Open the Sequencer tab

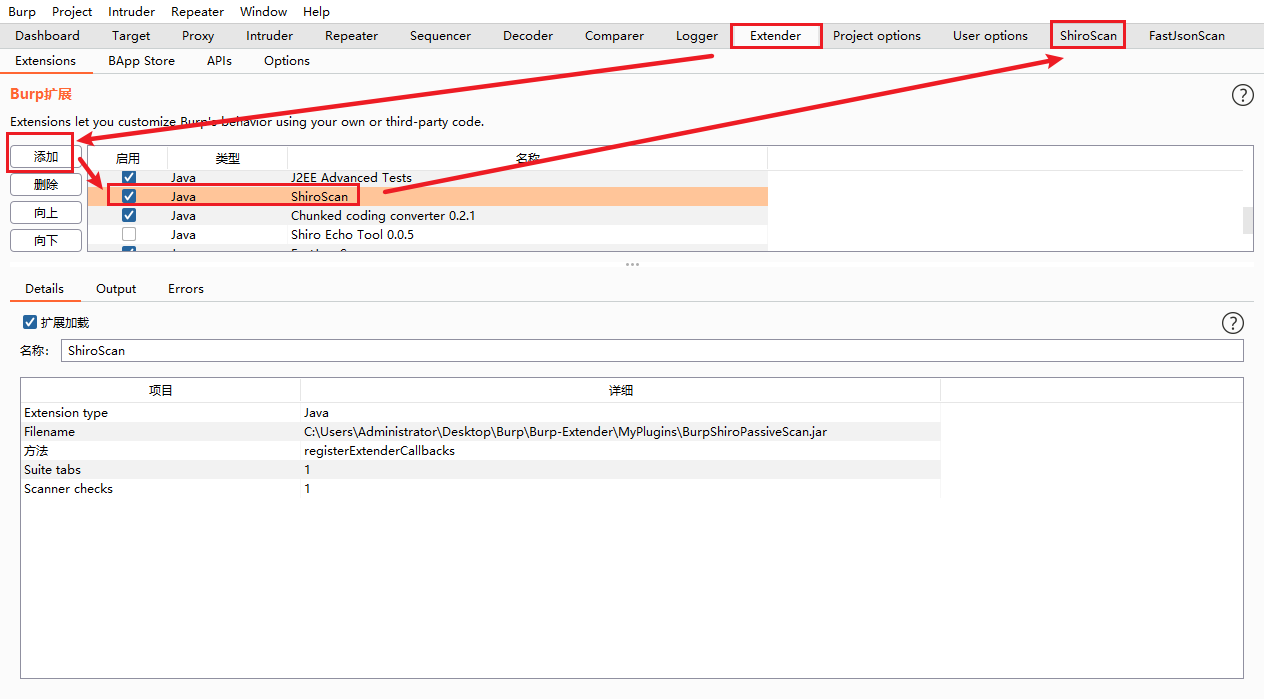pyautogui.click(x=440, y=36)
